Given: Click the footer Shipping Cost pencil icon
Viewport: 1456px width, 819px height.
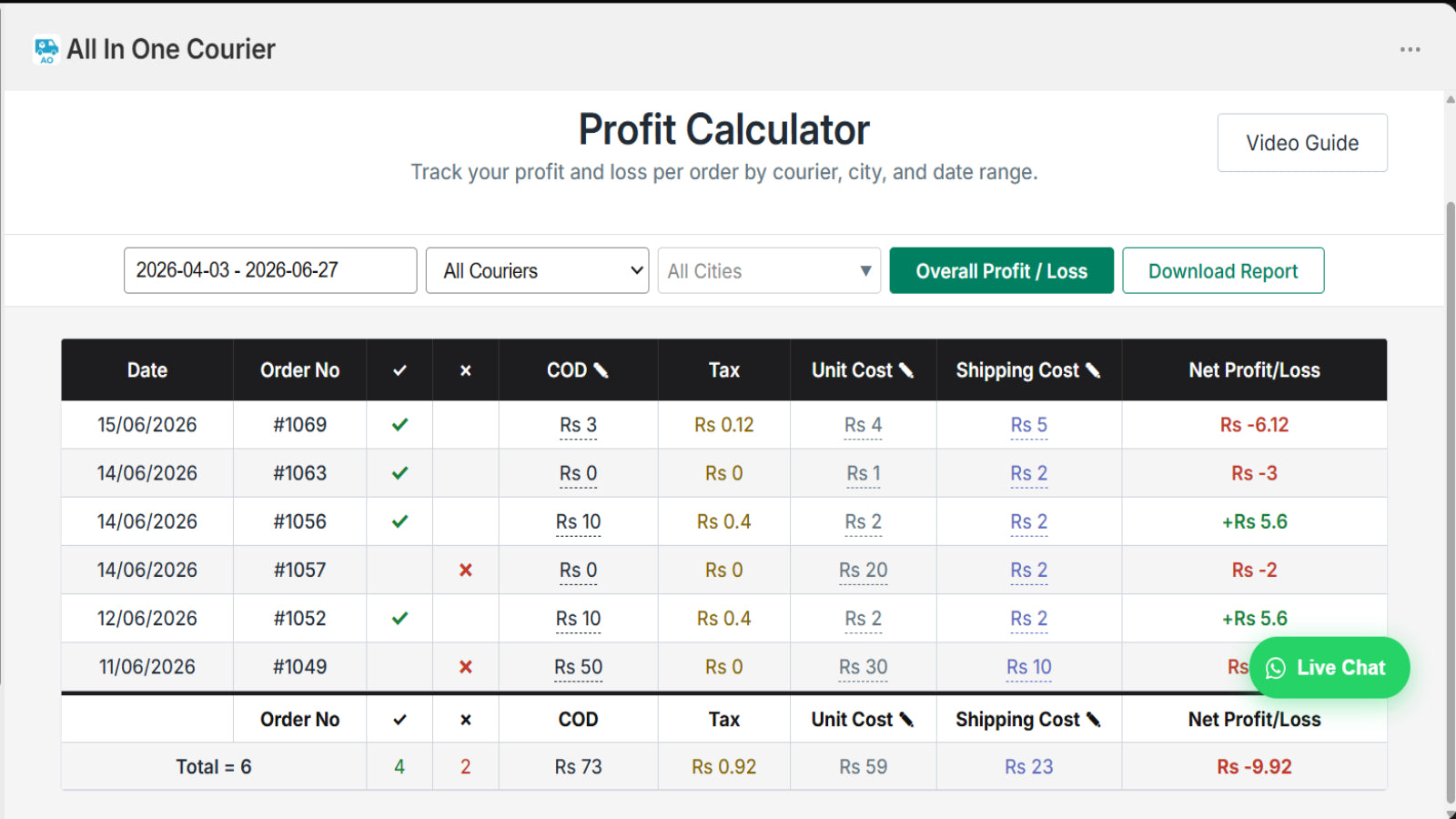Looking at the screenshot, I should [x=1093, y=720].
